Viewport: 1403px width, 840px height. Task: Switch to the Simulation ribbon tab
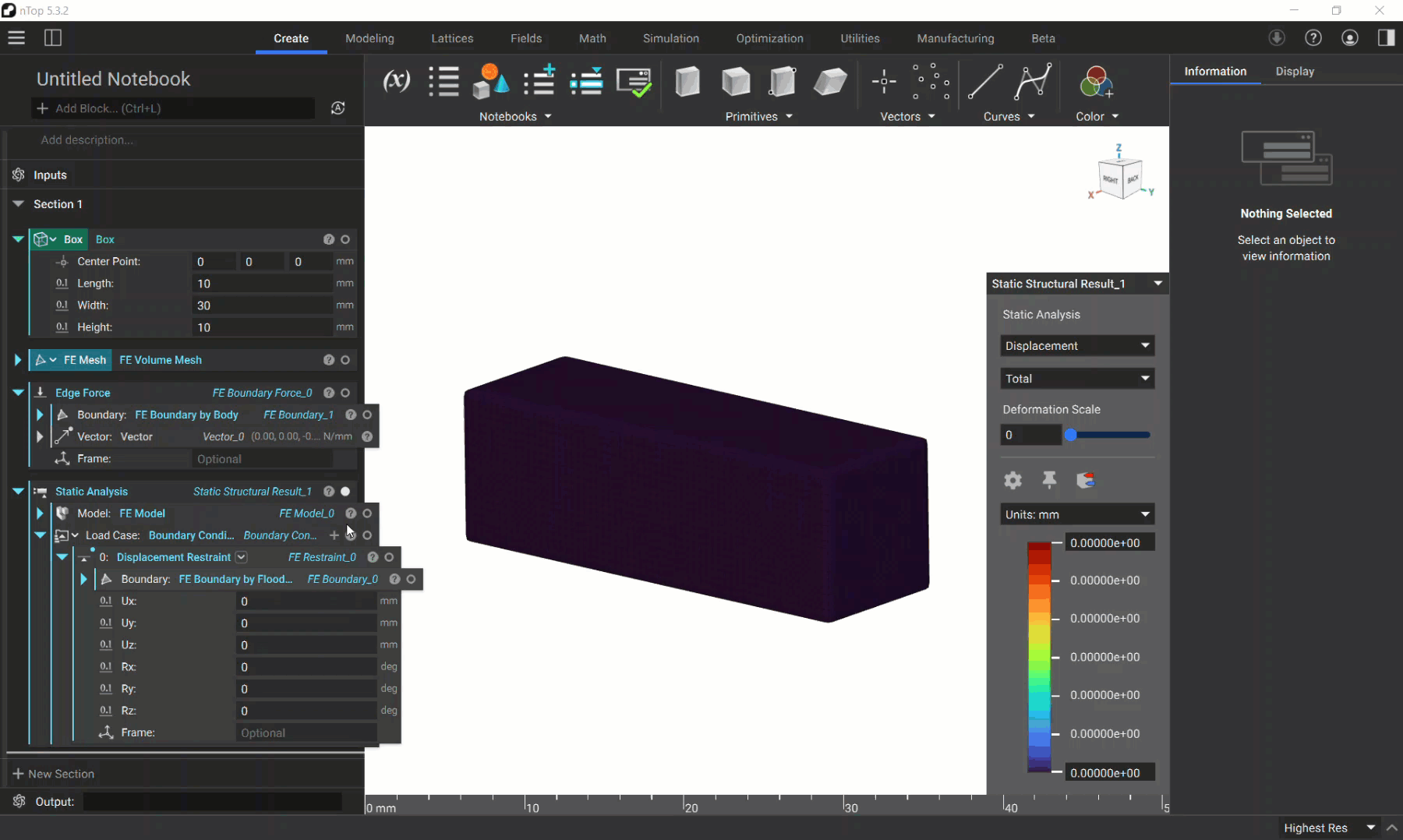(x=670, y=38)
